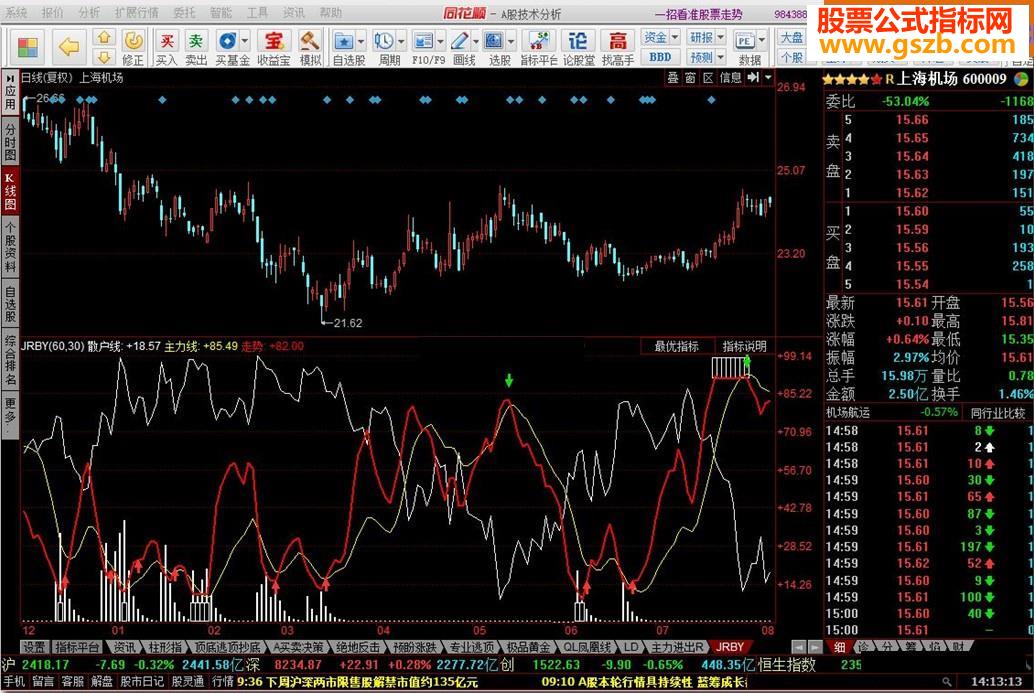
Task: Toggle the 信息 info button in chart header
Action: click(730, 78)
